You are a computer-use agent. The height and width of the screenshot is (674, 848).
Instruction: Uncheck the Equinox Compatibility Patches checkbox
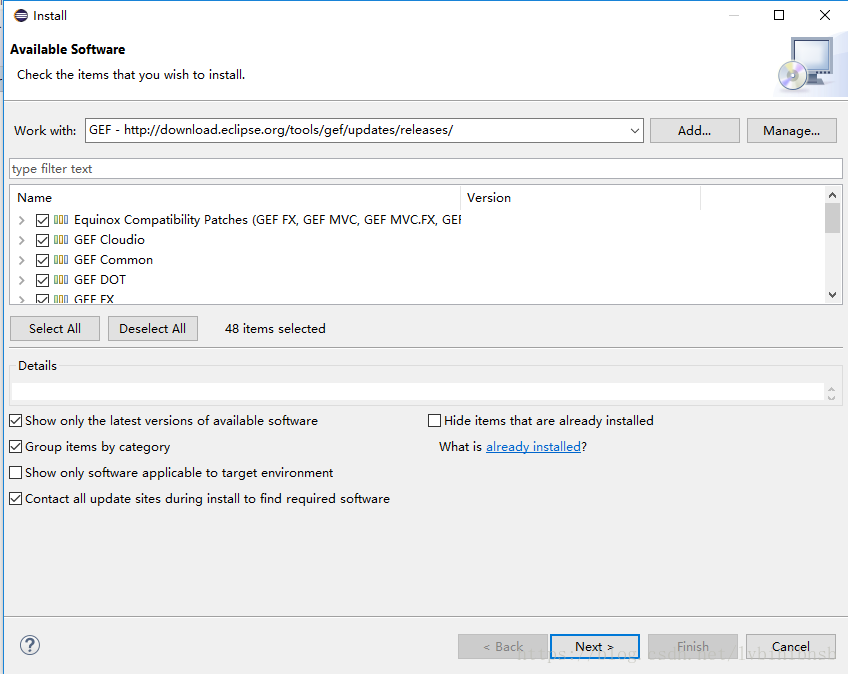42,220
